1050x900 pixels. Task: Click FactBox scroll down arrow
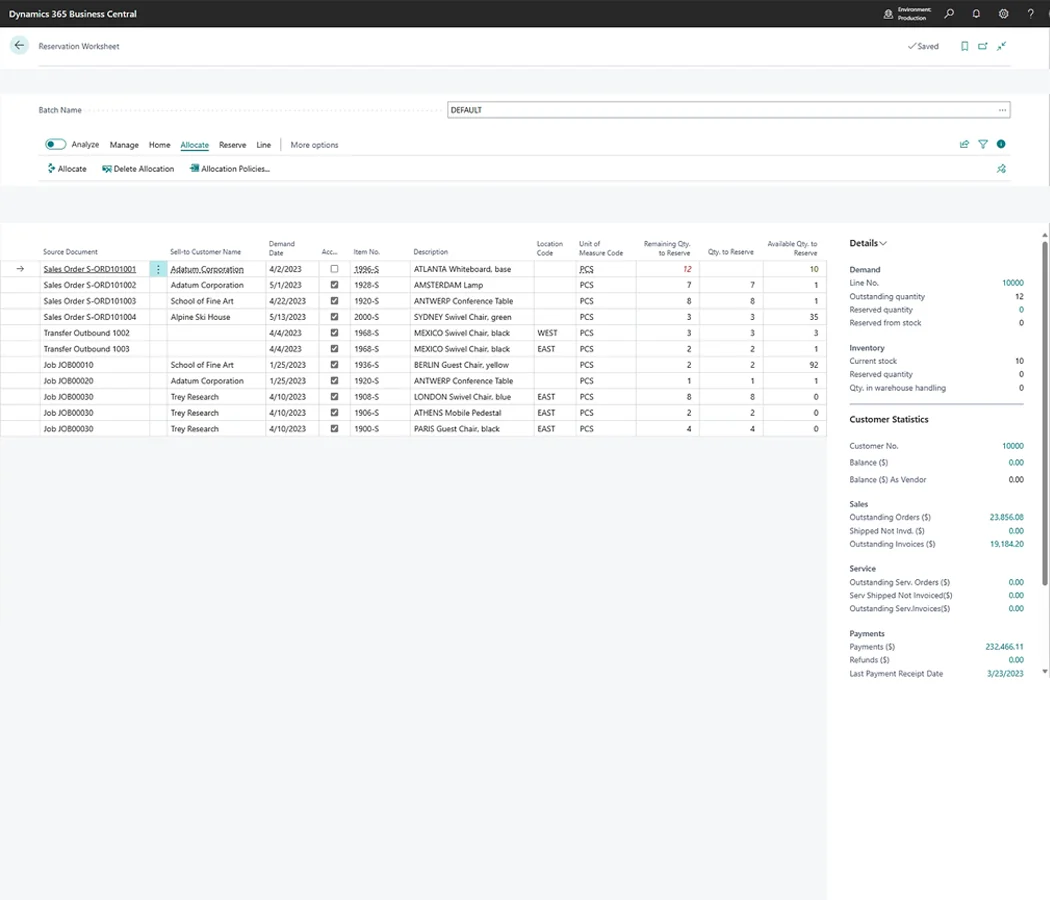pyautogui.click(x=1045, y=671)
